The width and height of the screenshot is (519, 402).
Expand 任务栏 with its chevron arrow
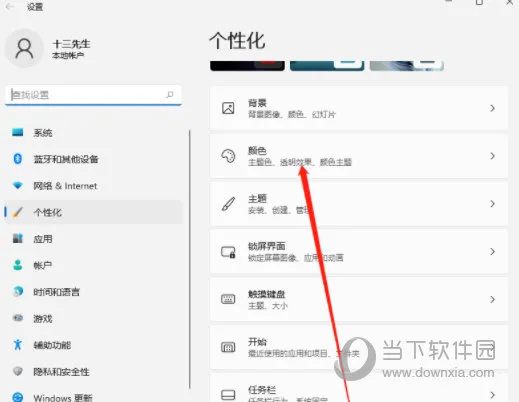point(492,395)
